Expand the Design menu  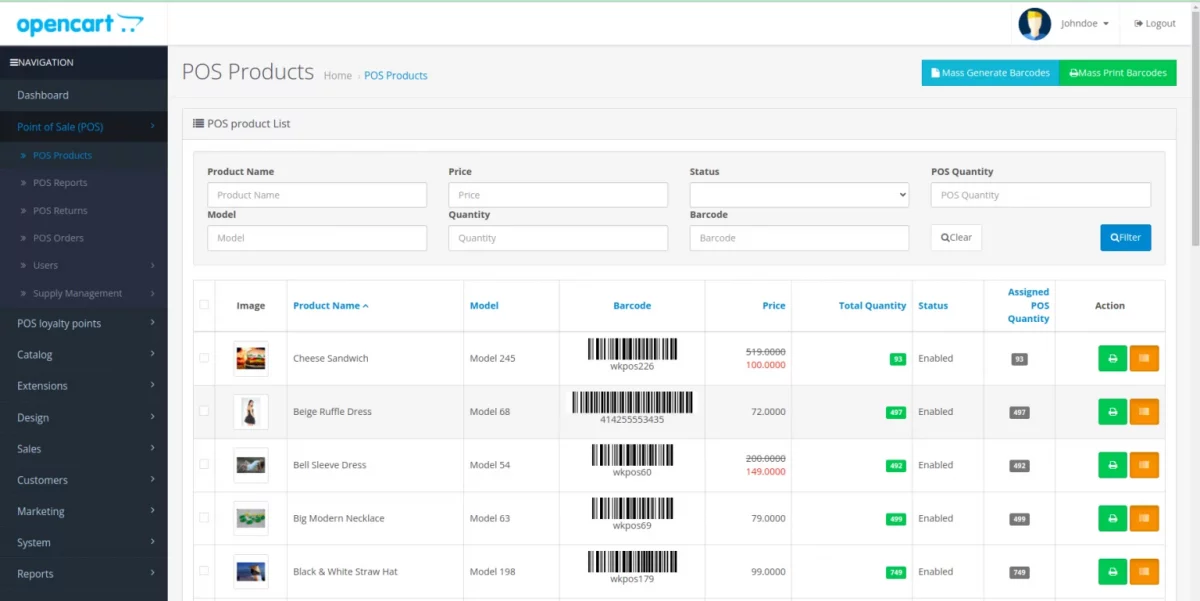coord(83,417)
